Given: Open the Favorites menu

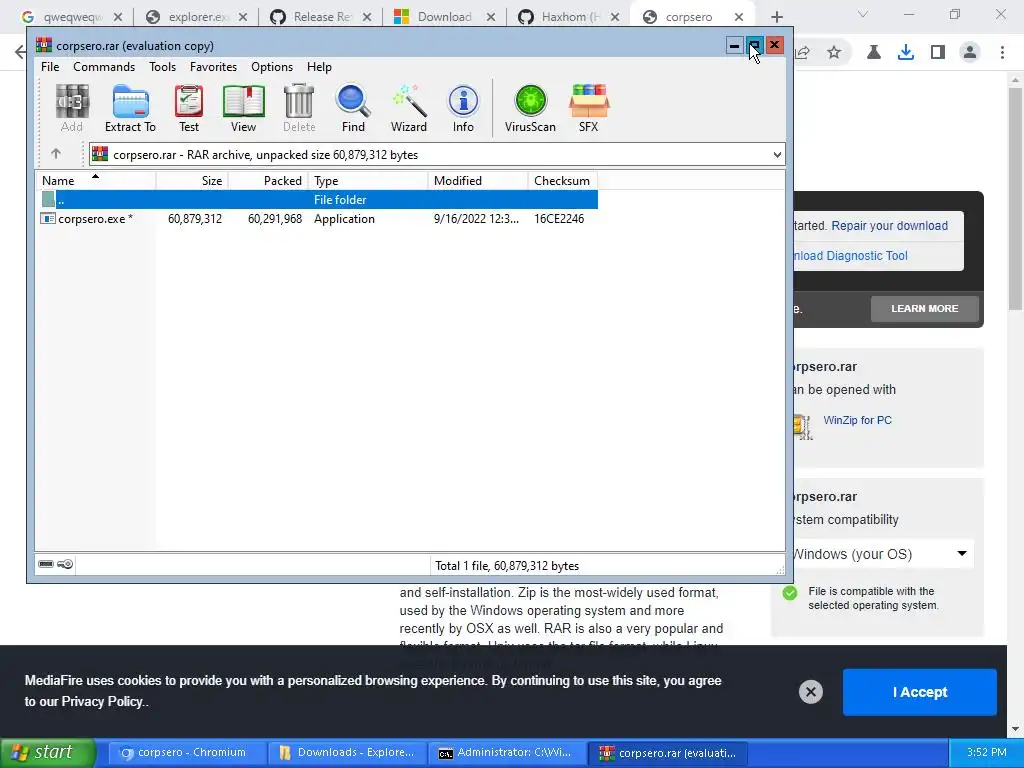Looking at the screenshot, I should pyautogui.click(x=213, y=67).
